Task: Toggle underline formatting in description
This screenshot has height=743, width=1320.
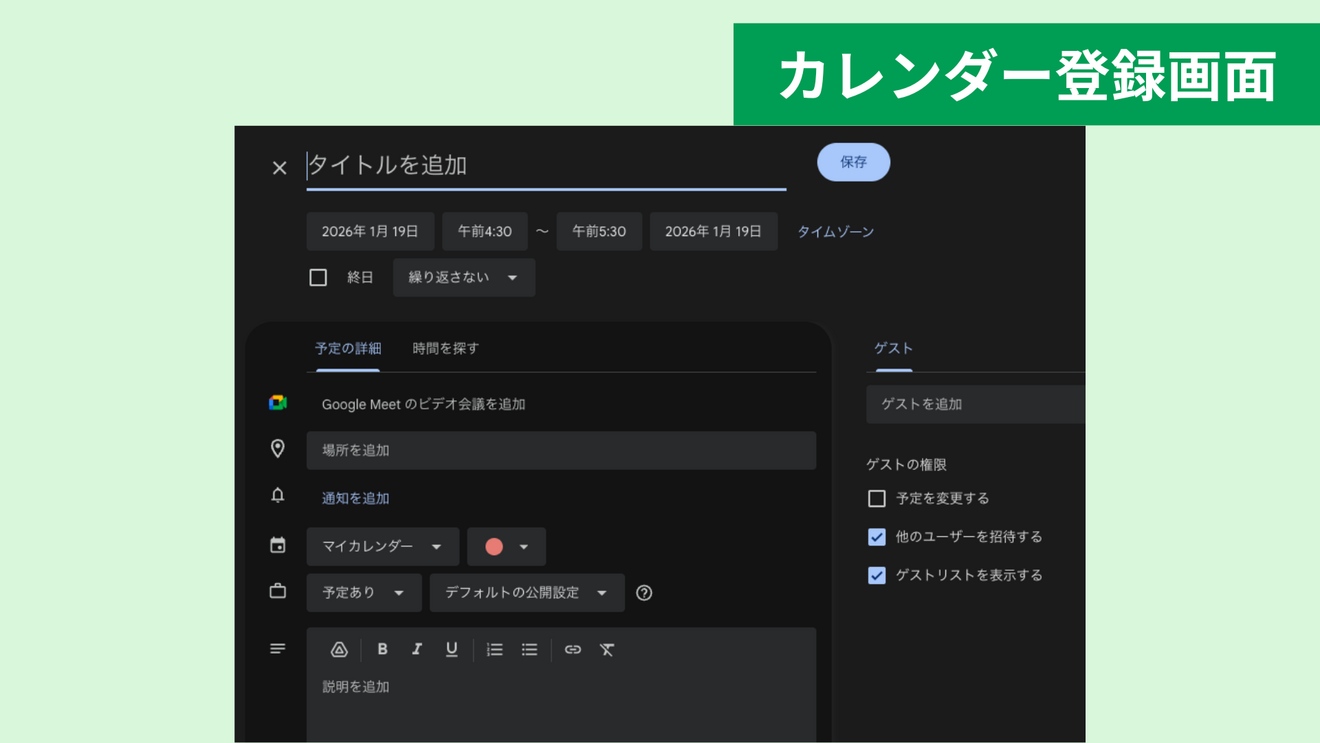Action: pyautogui.click(x=452, y=650)
